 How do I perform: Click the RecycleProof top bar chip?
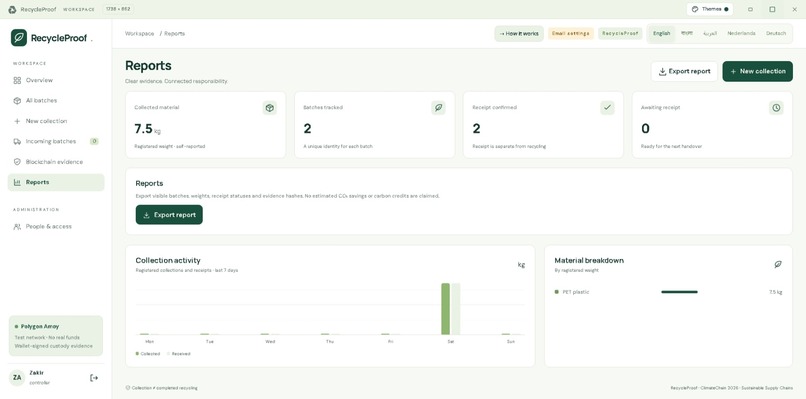[x=620, y=33]
